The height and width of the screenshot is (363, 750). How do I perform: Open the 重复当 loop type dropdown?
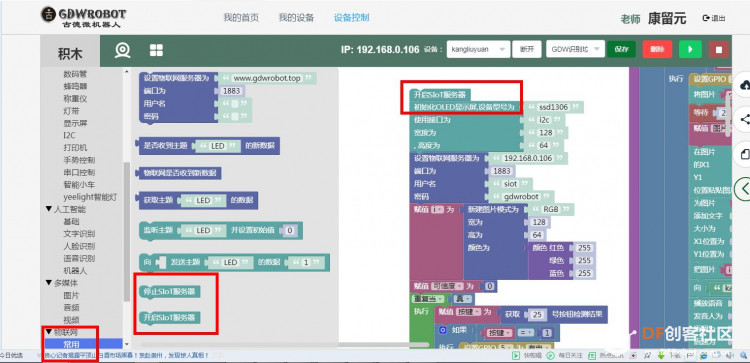point(428,298)
